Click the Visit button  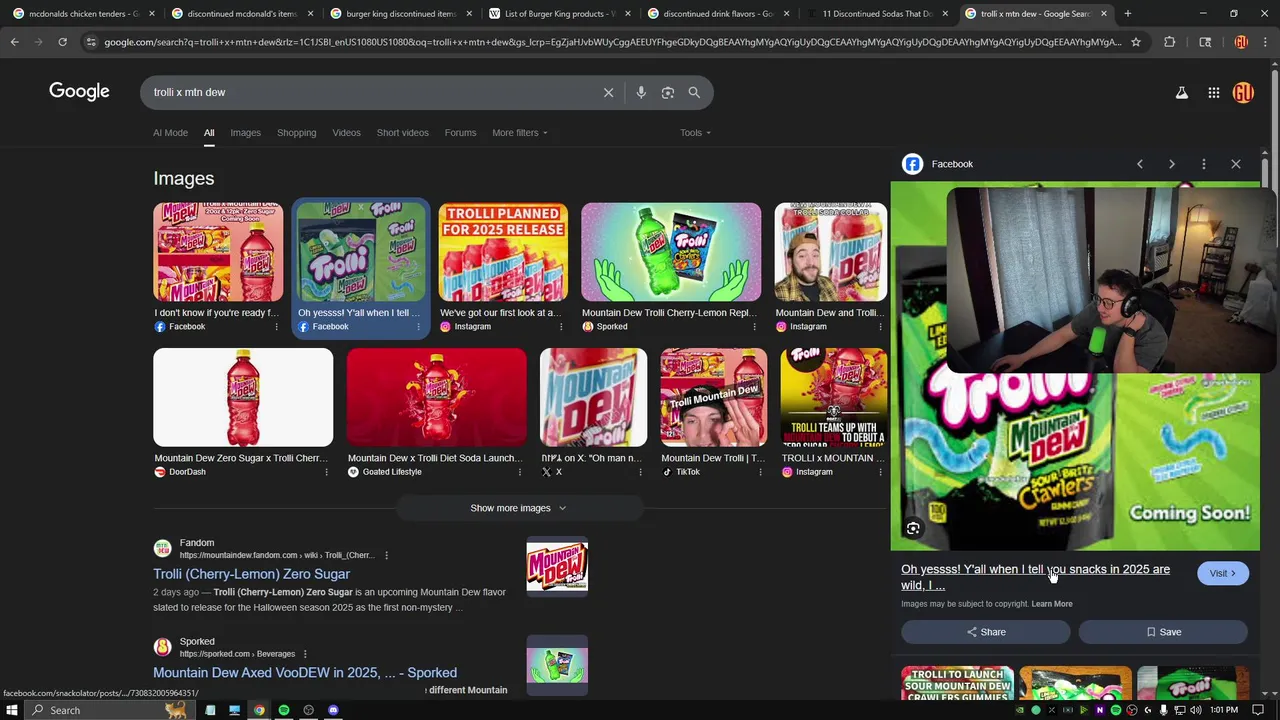click(1222, 573)
